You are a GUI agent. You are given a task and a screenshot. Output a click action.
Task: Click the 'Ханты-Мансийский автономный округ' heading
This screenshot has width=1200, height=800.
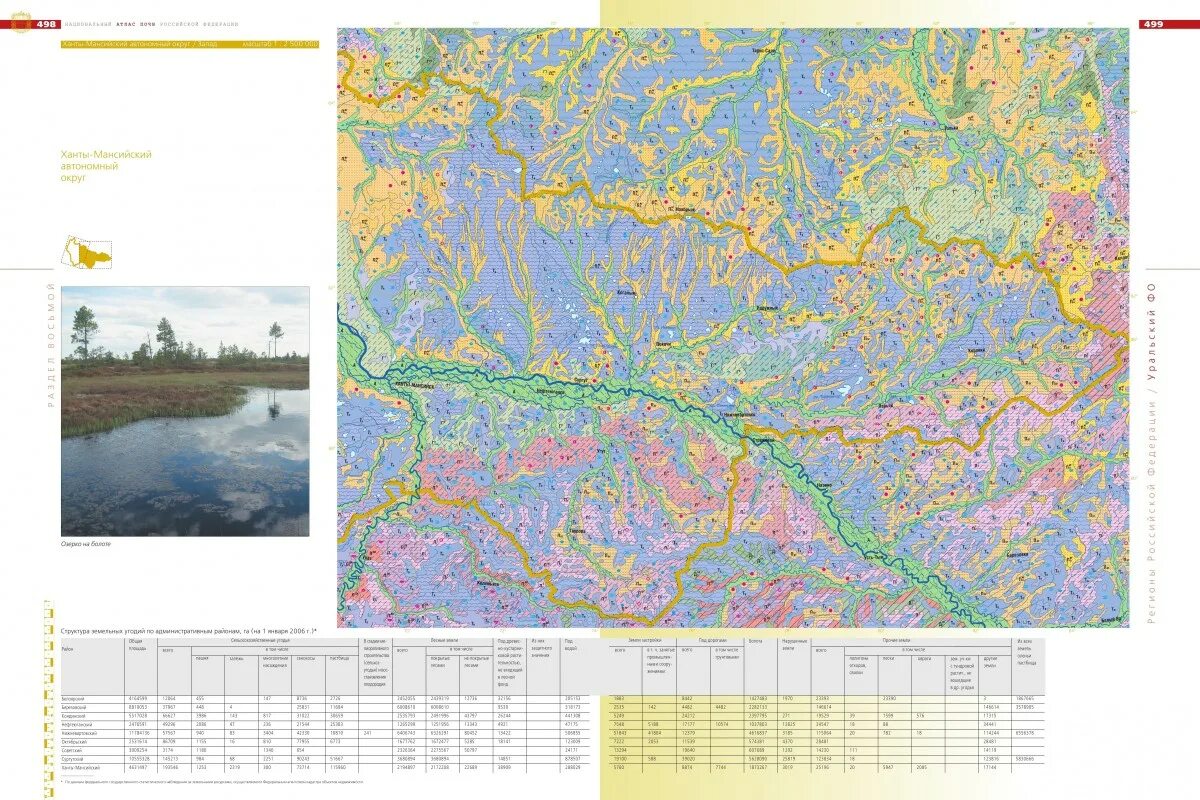(x=106, y=166)
